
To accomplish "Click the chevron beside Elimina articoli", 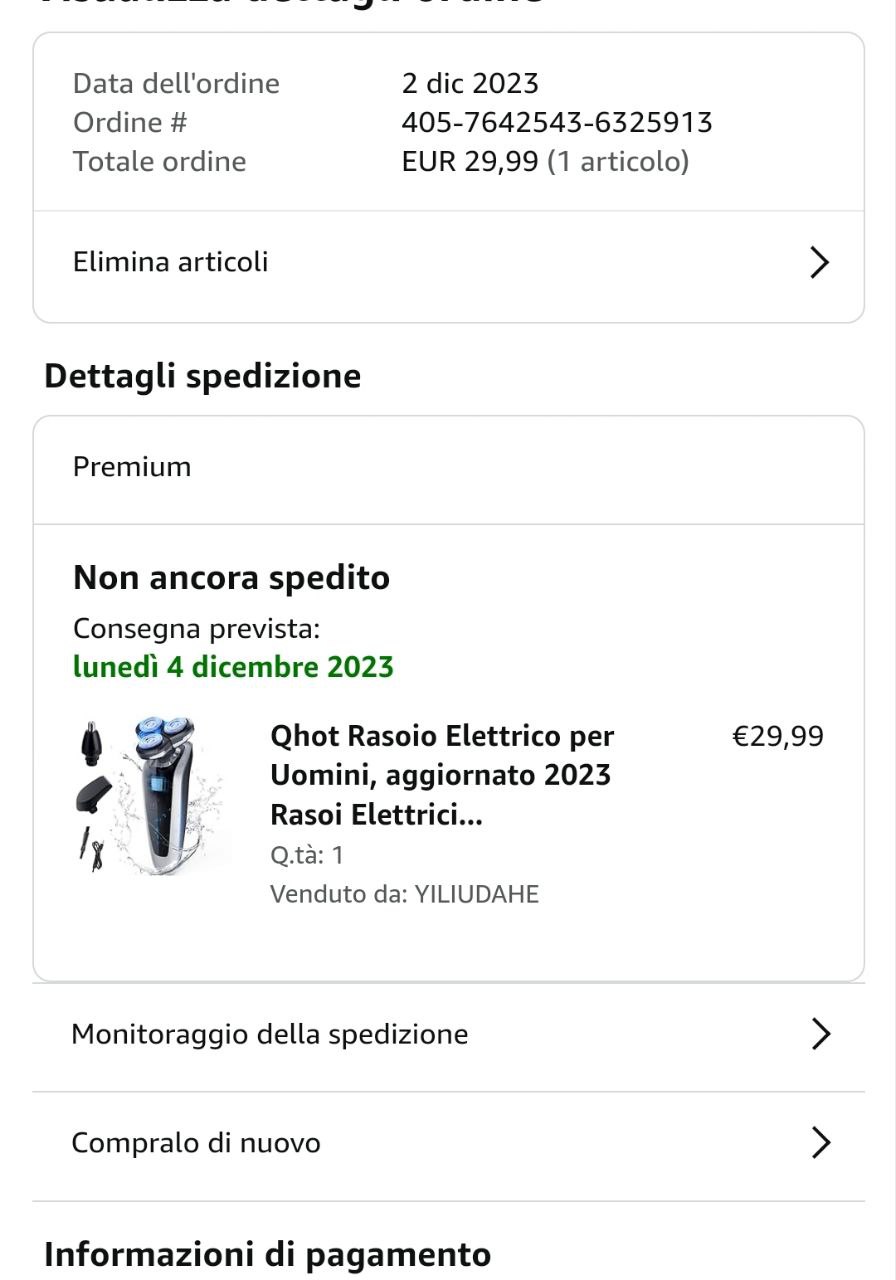I will click(819, 262).
